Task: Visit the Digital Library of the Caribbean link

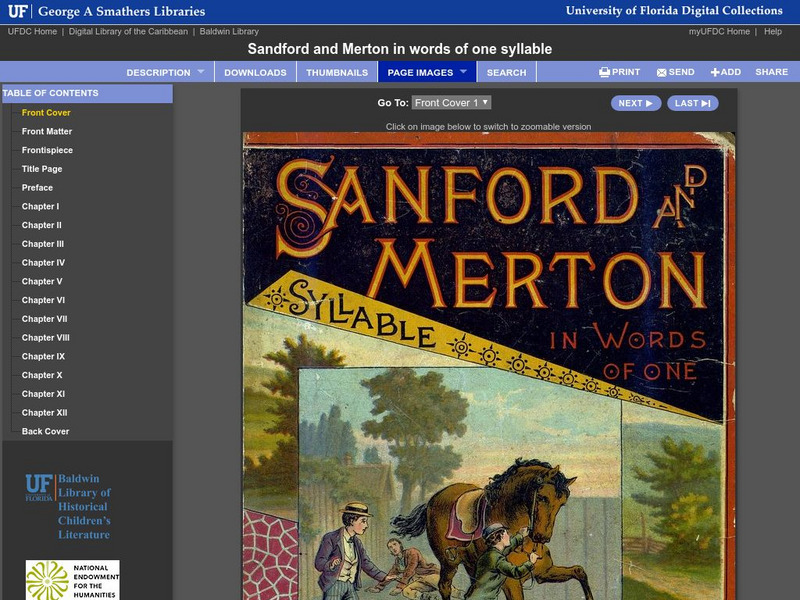Action: [127, 30]
